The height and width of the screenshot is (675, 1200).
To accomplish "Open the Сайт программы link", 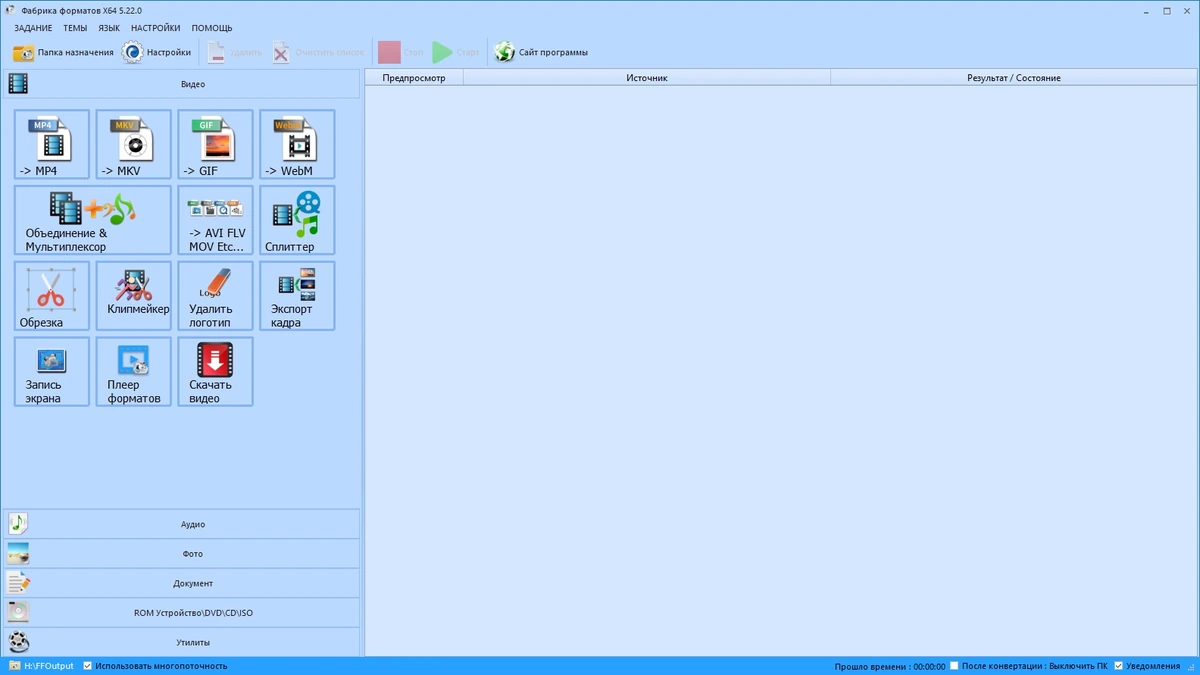I will coord(541,52).
